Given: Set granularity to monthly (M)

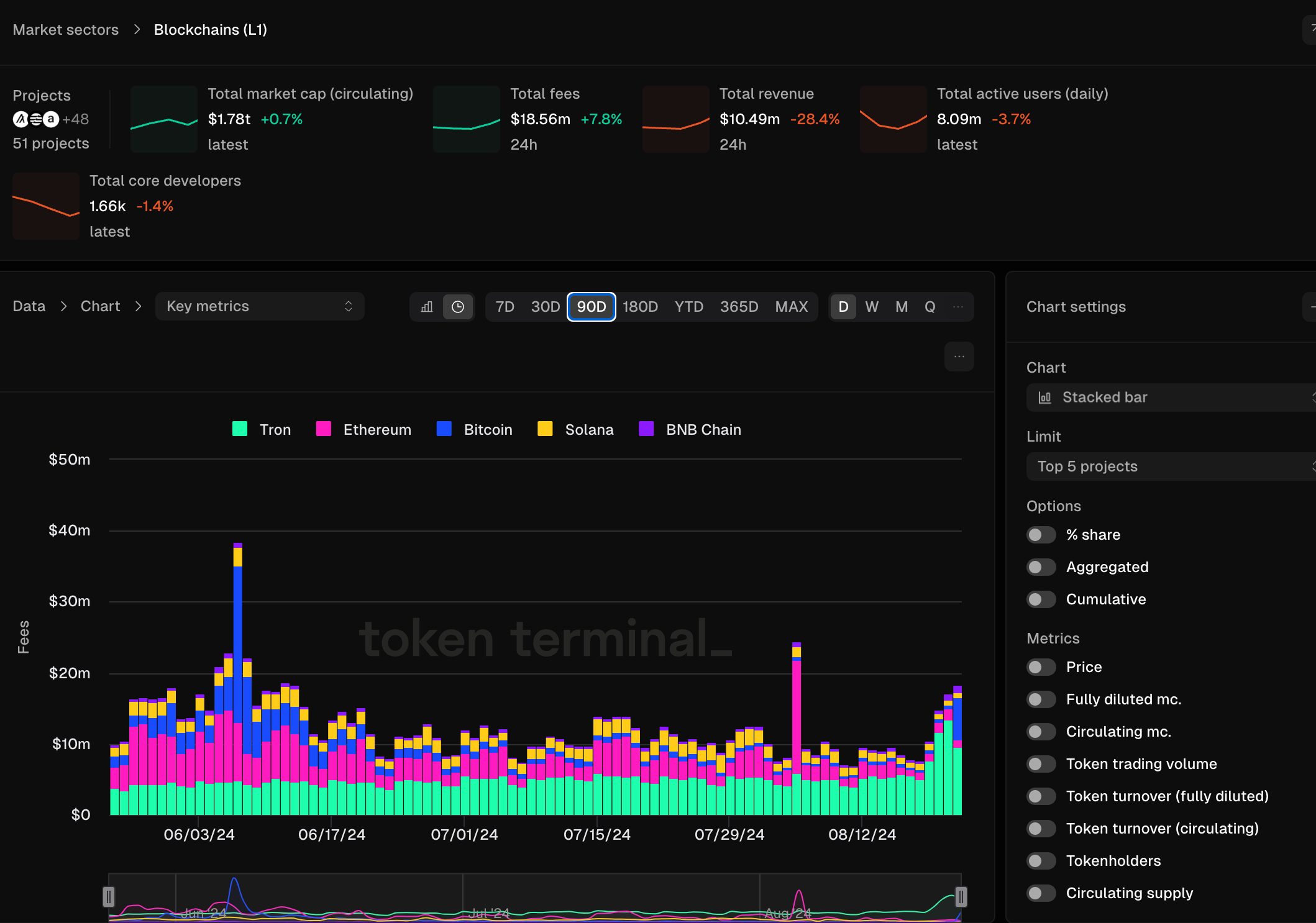Looking at the screenshot, I should pyautogui.click(x=902, y=307).
